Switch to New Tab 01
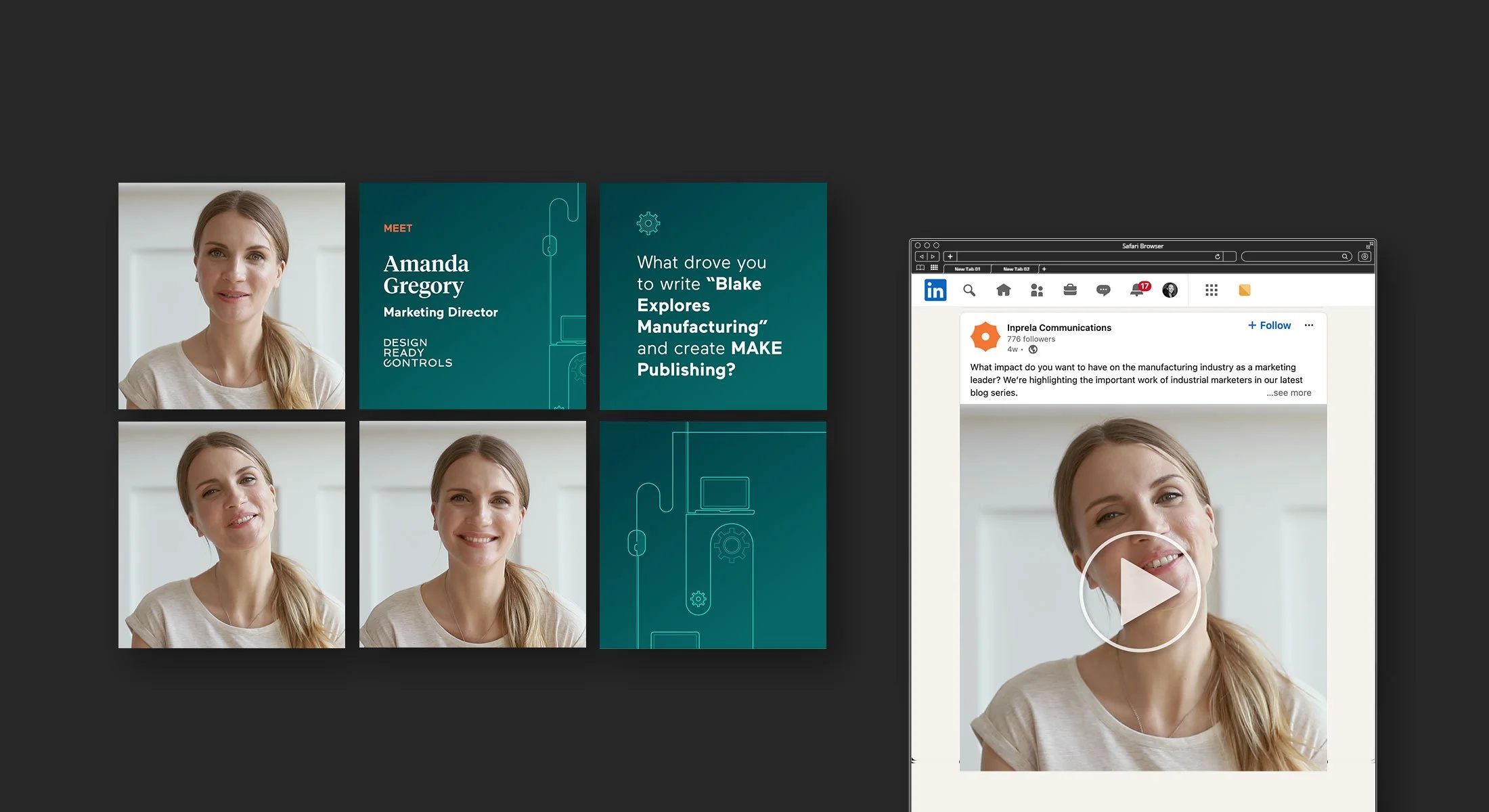Image resolution: width=1489 pixels, height=812 pixels. [x=967, y=269]
